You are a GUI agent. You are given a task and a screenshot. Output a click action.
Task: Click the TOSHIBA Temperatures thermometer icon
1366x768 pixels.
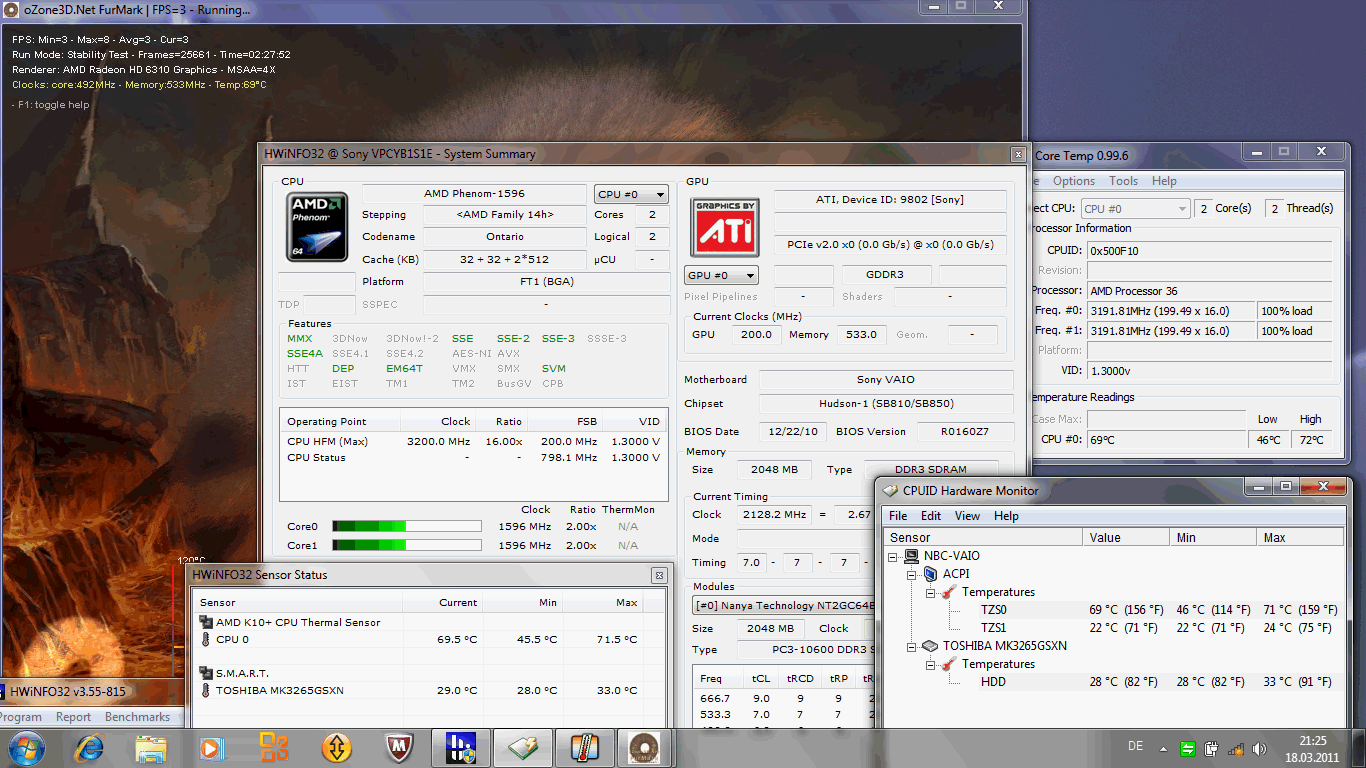tap(949, 664)
